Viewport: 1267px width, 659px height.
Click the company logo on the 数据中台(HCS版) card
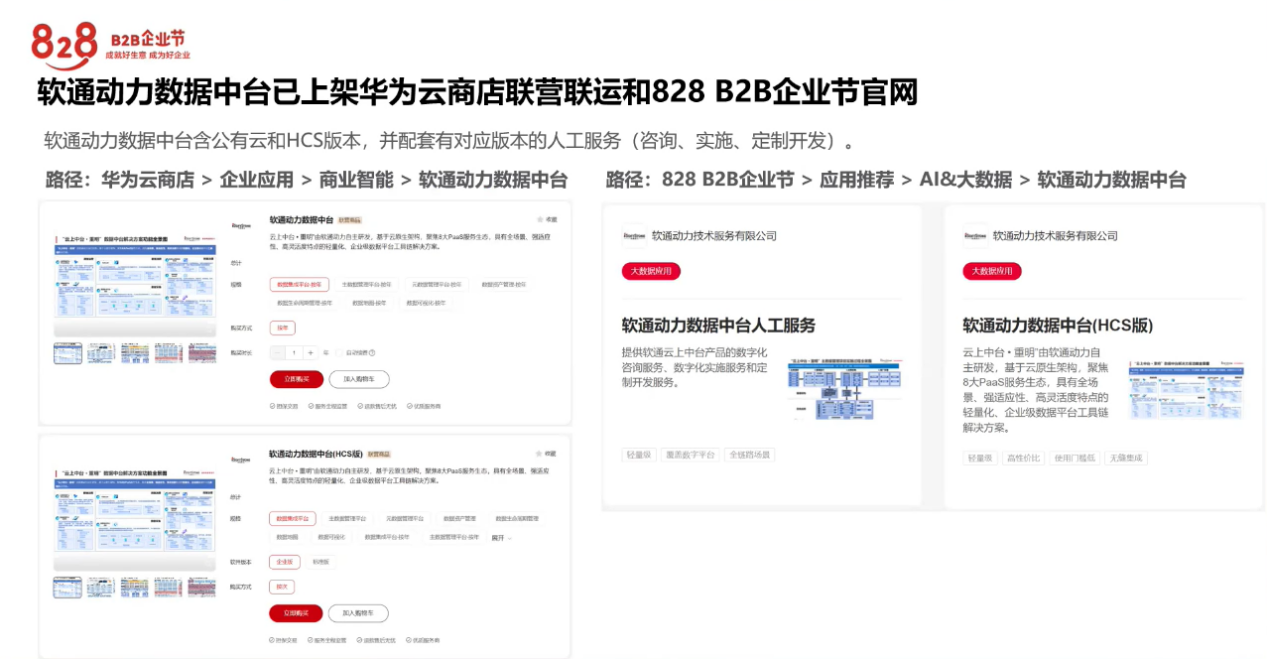[x=975, y=236]
